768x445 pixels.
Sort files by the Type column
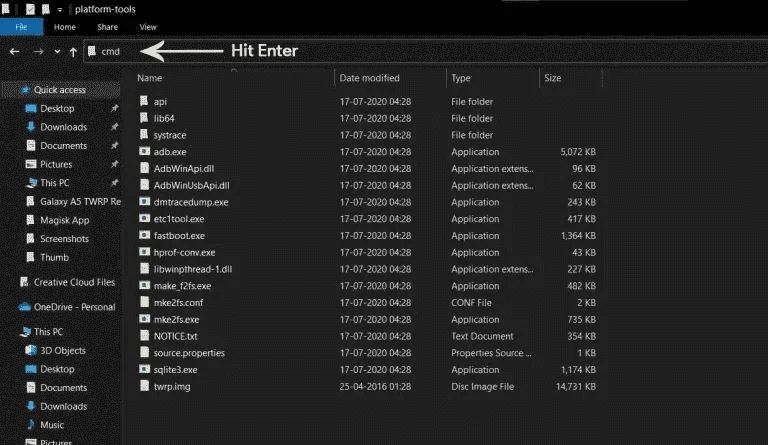click(460, 78)
